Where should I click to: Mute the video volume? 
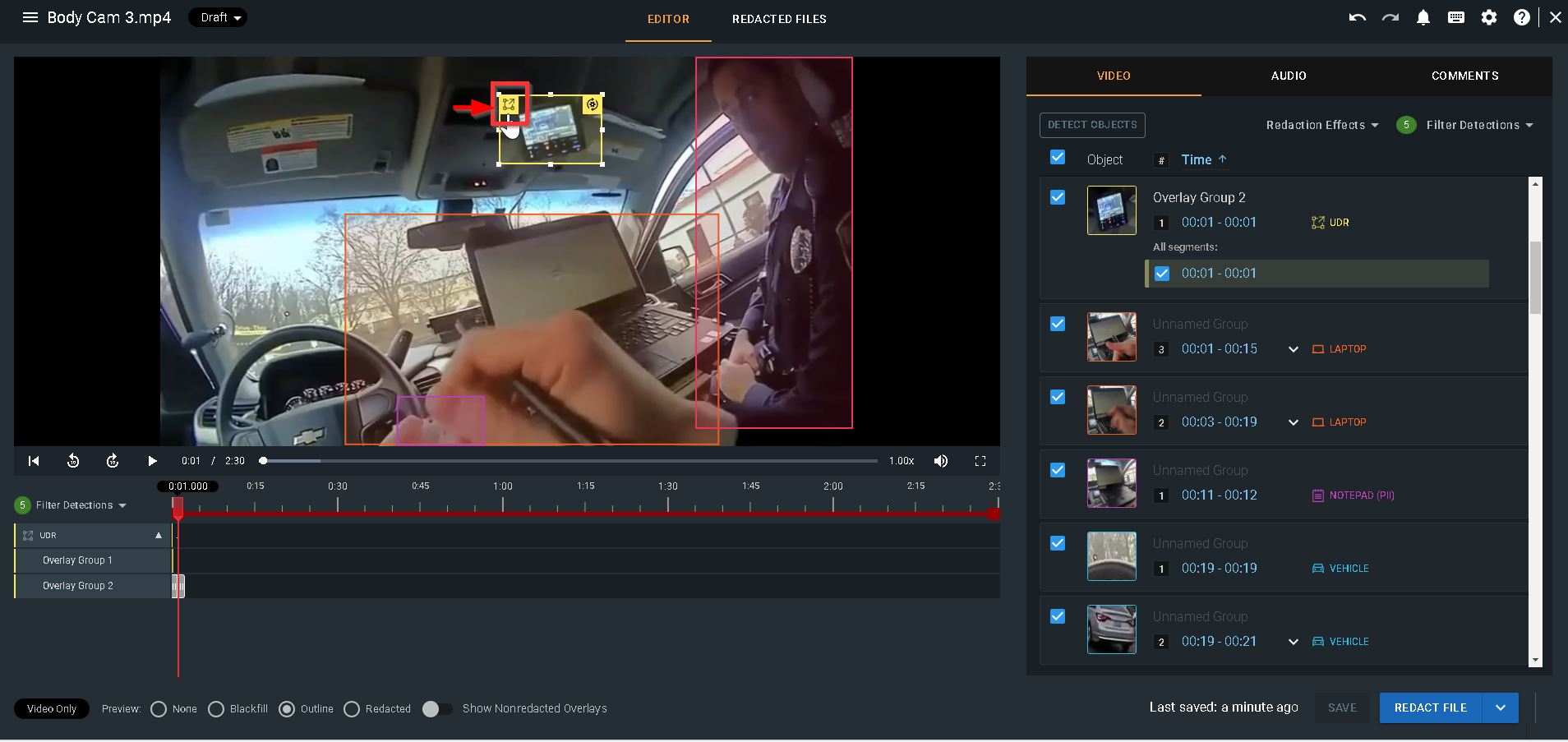point(941,461)
